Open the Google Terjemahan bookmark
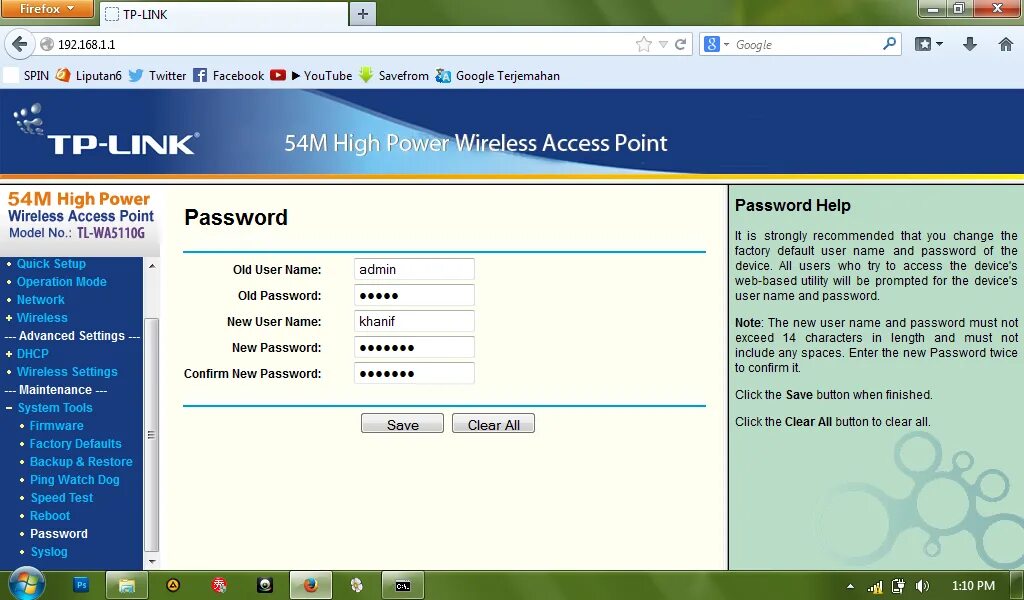1024x600 pixels. pos(498,76)
